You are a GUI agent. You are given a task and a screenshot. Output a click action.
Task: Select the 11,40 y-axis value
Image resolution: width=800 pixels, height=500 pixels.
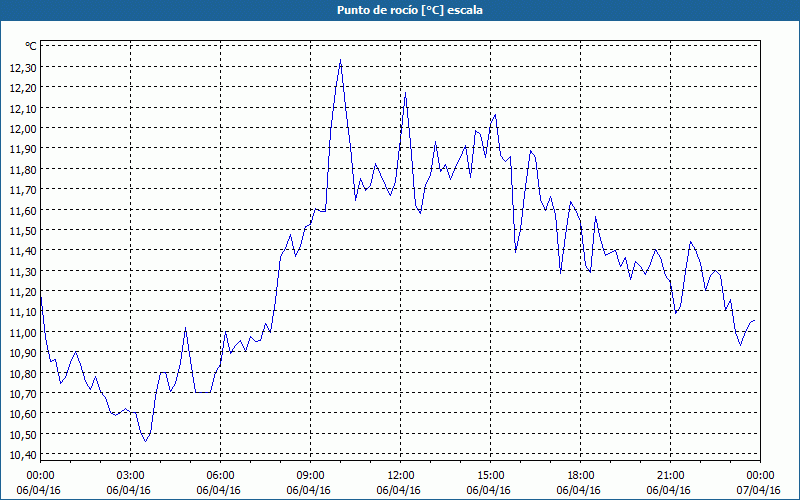[x=23, y=251]
